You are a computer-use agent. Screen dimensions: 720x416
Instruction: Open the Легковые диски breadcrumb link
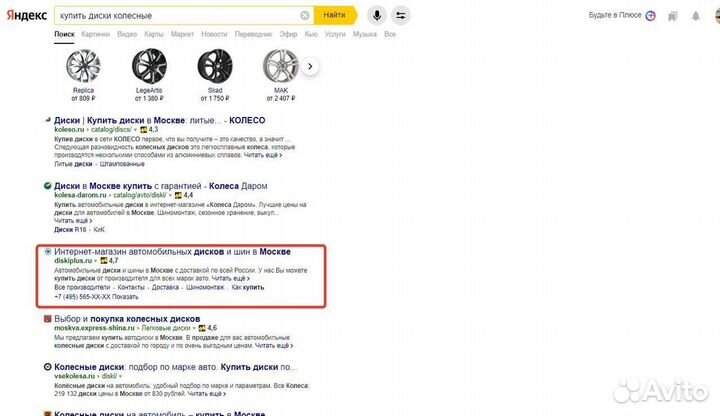click(166, 328)
